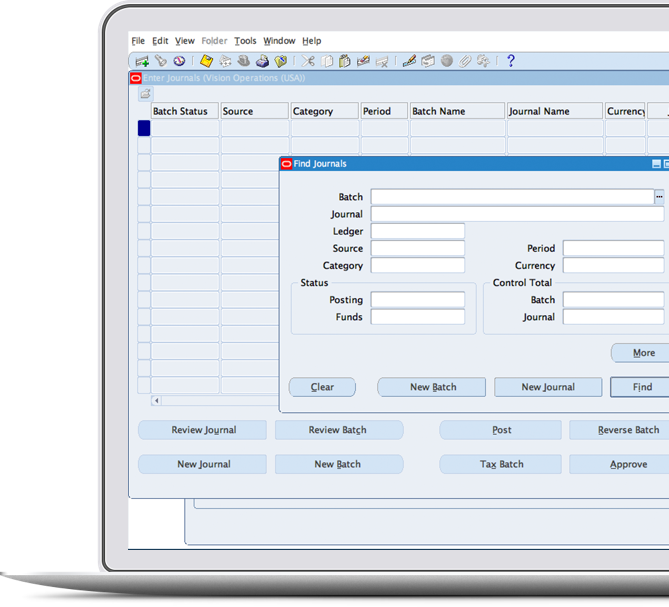Click the Clear button in Find Journals

coord(322,387)
